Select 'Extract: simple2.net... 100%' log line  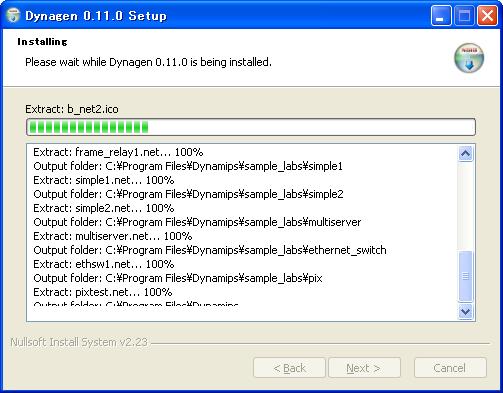[104, 208]
